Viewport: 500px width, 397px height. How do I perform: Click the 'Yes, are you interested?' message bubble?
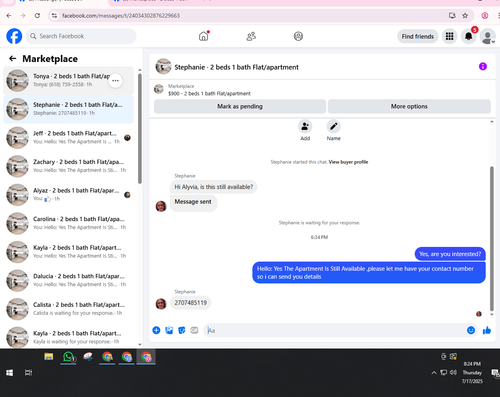[x=450, y=254]
